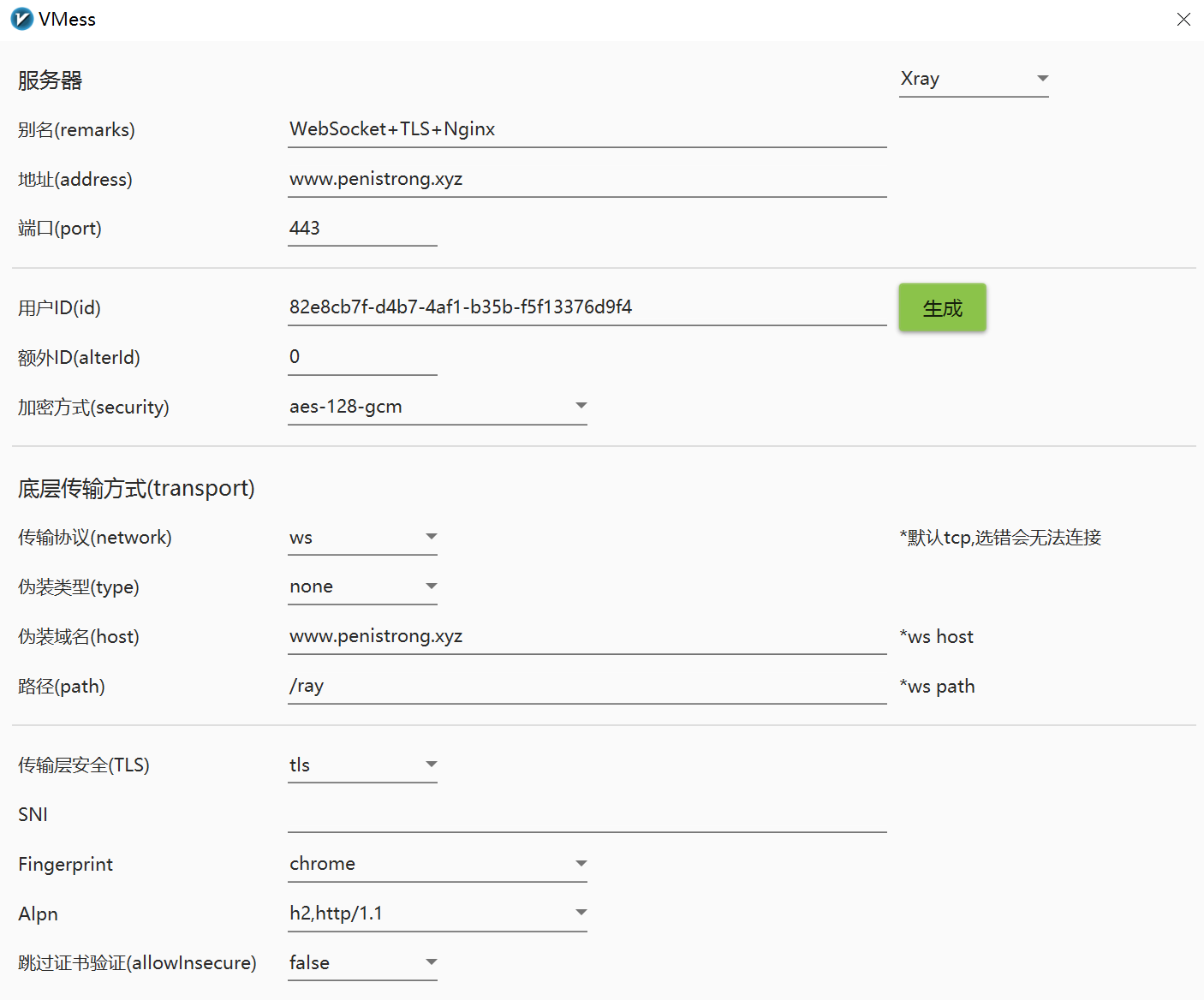Click the path field showing /ray
This screenshot has height=1000, width=1204.
tap(587, 686)
